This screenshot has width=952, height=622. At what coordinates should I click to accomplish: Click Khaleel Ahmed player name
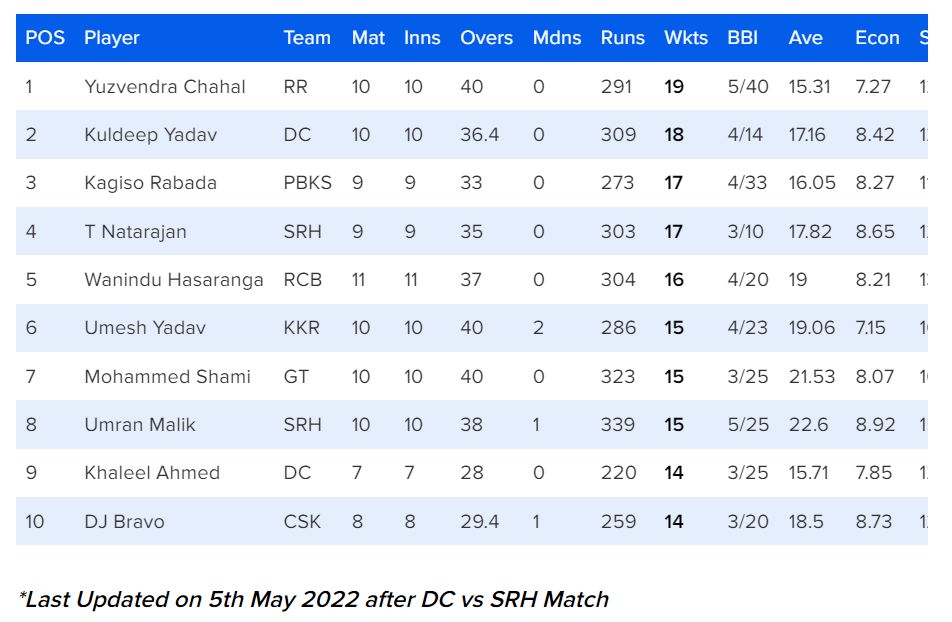[152, 473]
